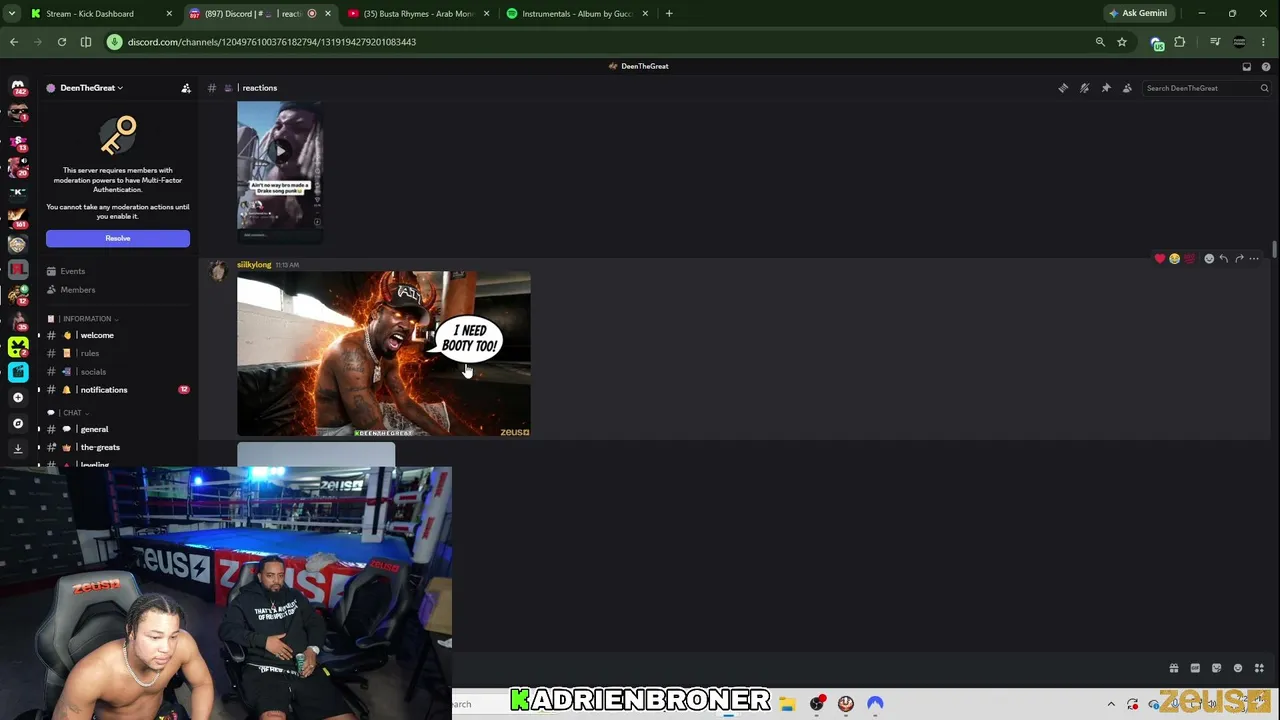Open the VPN extension with US badge
The image size is (1280, 720).
pyautogui.click(x=1157, y=43)
